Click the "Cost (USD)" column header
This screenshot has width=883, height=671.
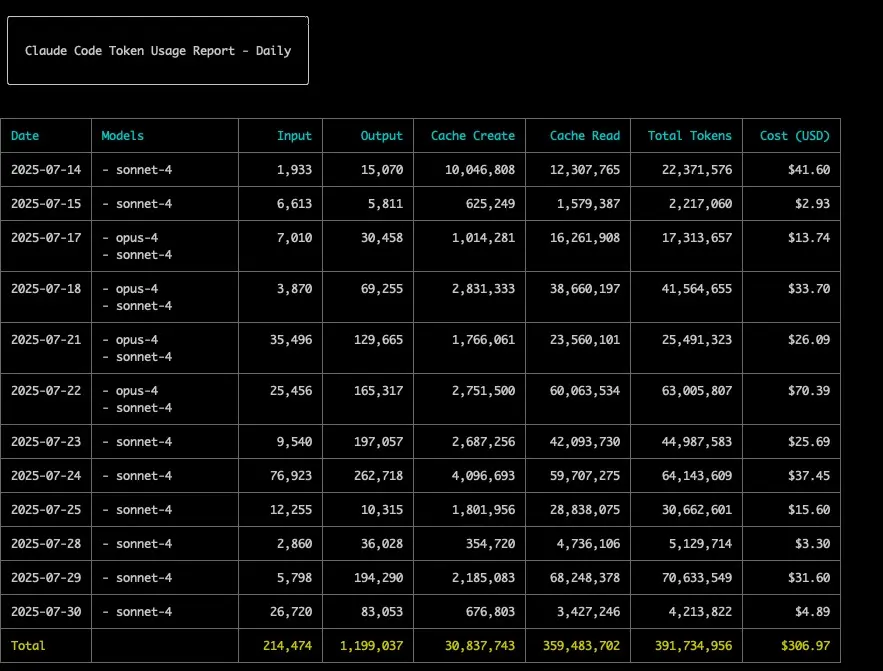pyautogui.click(x=795, y=136)
